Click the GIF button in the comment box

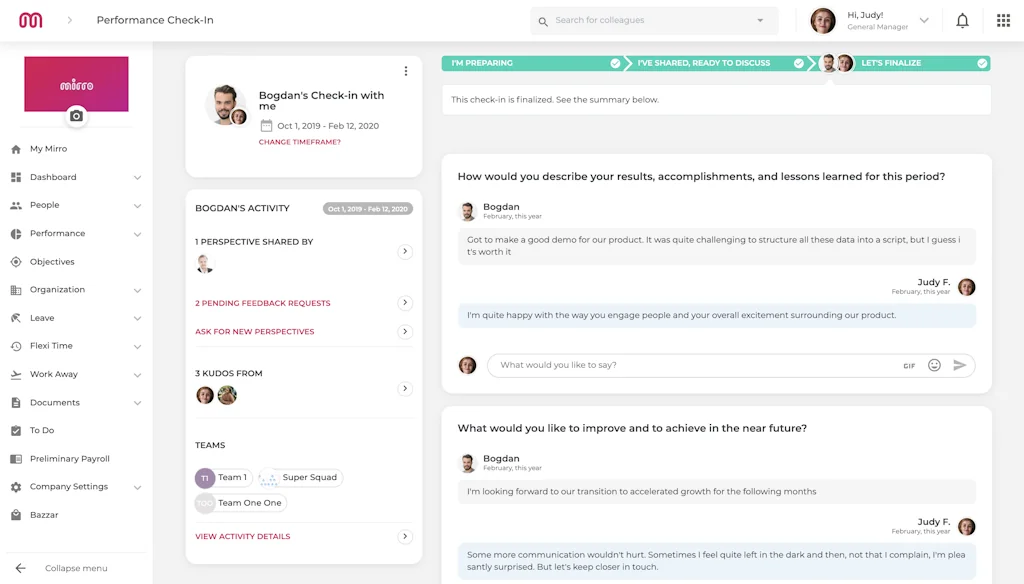(909, 365)
